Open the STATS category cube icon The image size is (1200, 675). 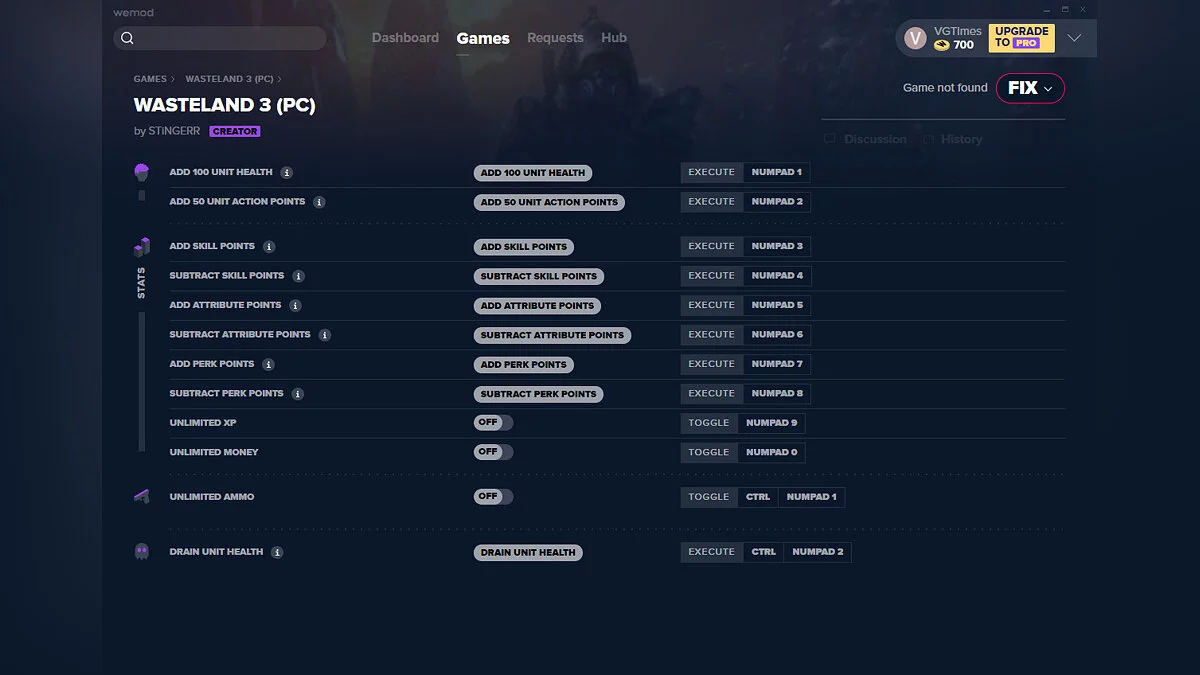[x=142, y=246]
